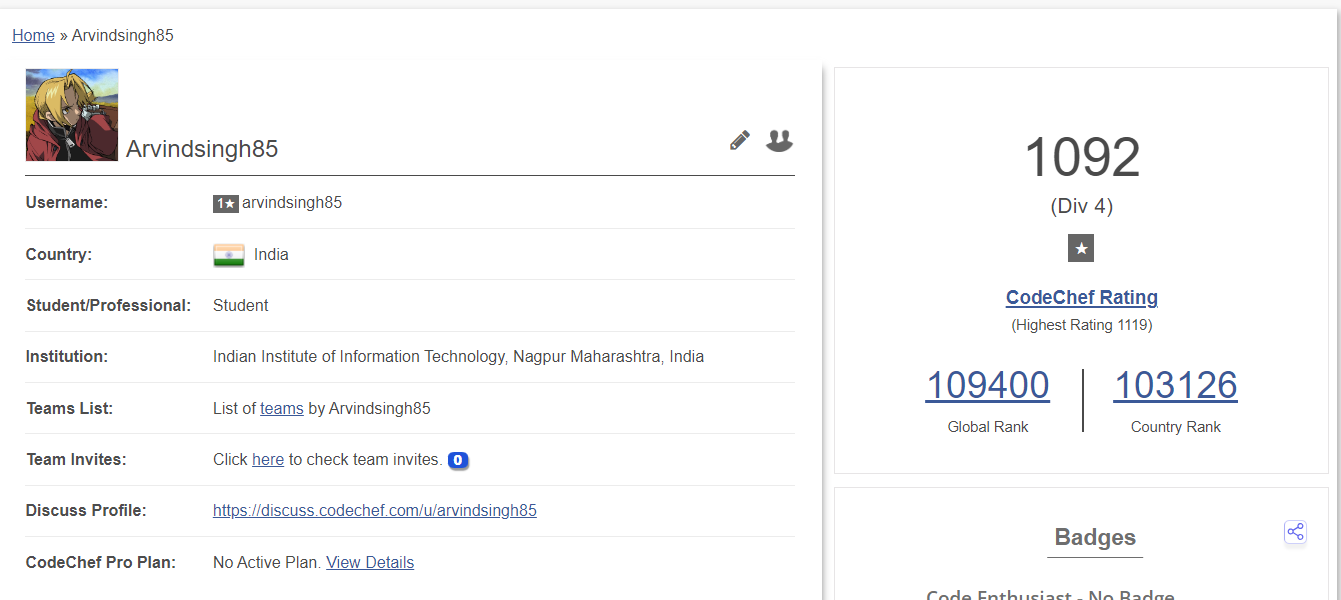Click the CodeChef Pro Plan: label
The width and height of the screenshot is (1341, 600).
coord(101,562)
